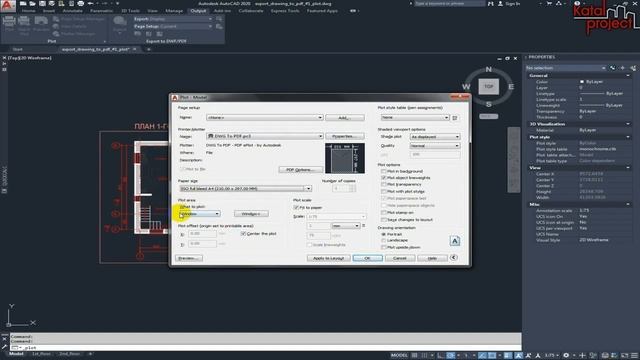This screenshot has height=360, width=640.
Task: Open the Shade plot dropdown
Action: click(x=435, y=137)
